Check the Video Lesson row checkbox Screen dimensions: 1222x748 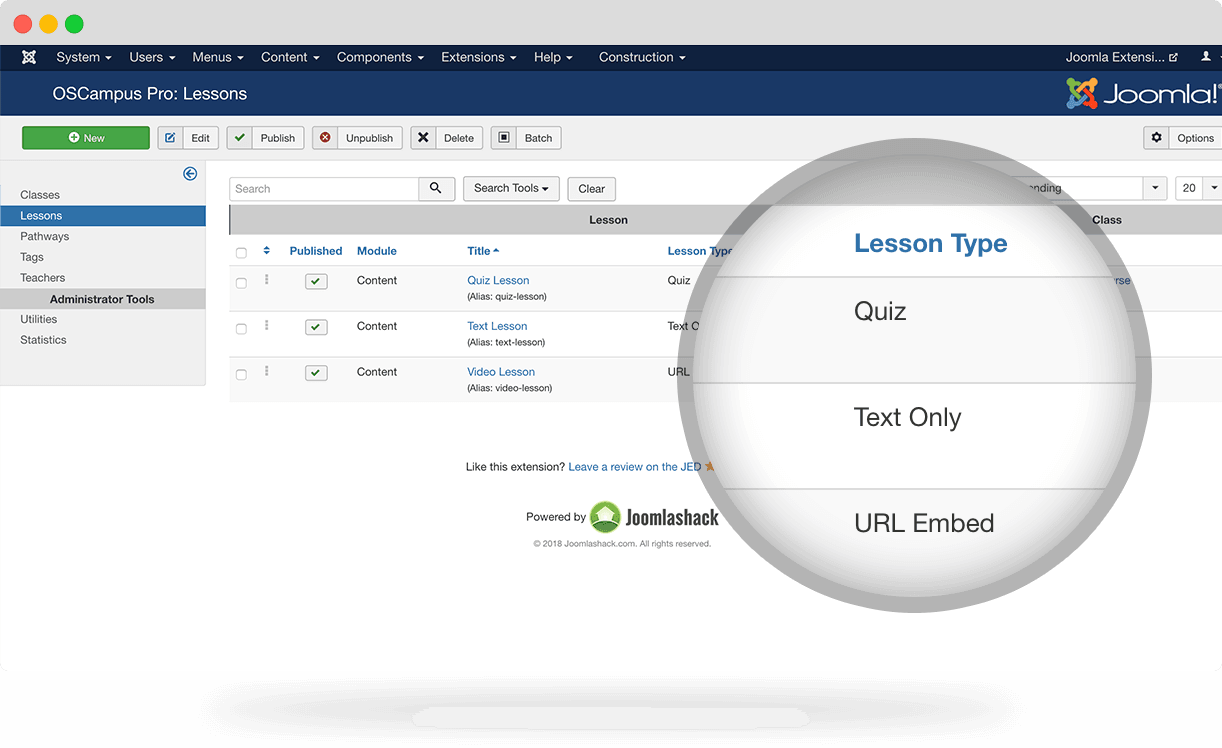click(241, 375)
